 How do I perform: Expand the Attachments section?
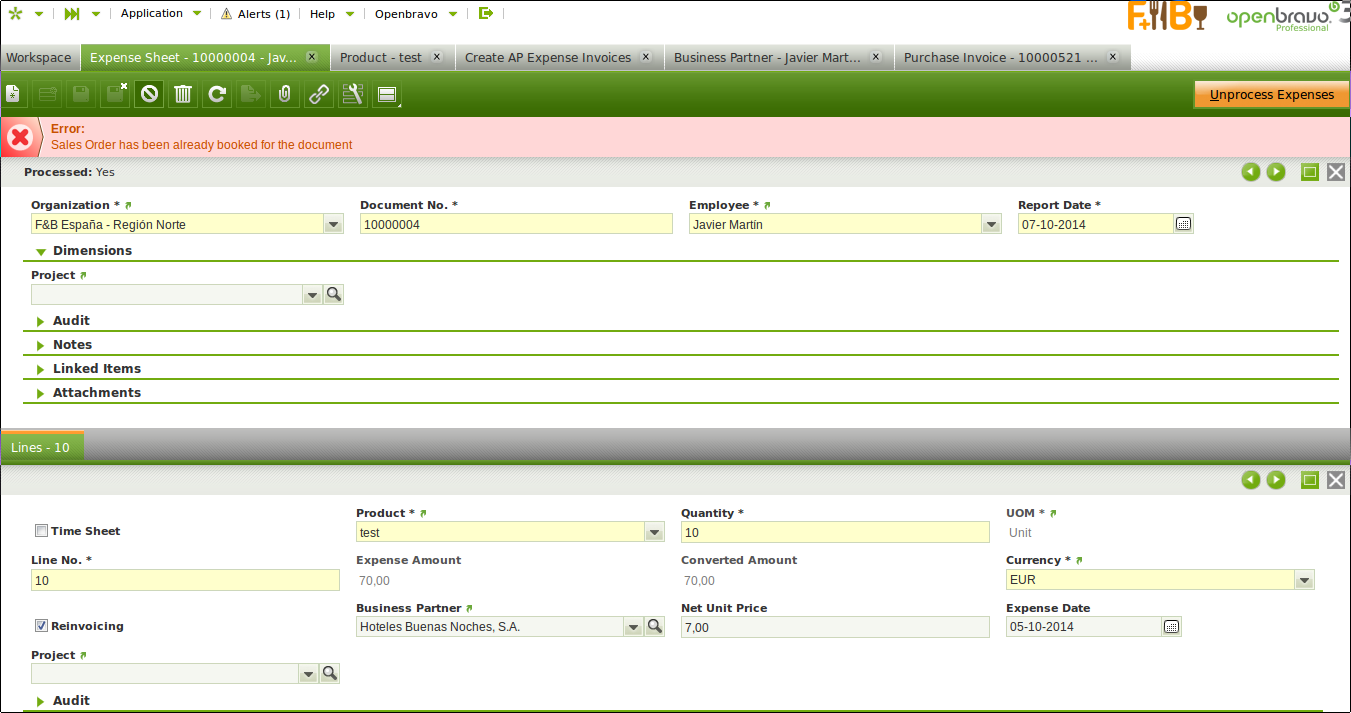click(x=41, y=394)
